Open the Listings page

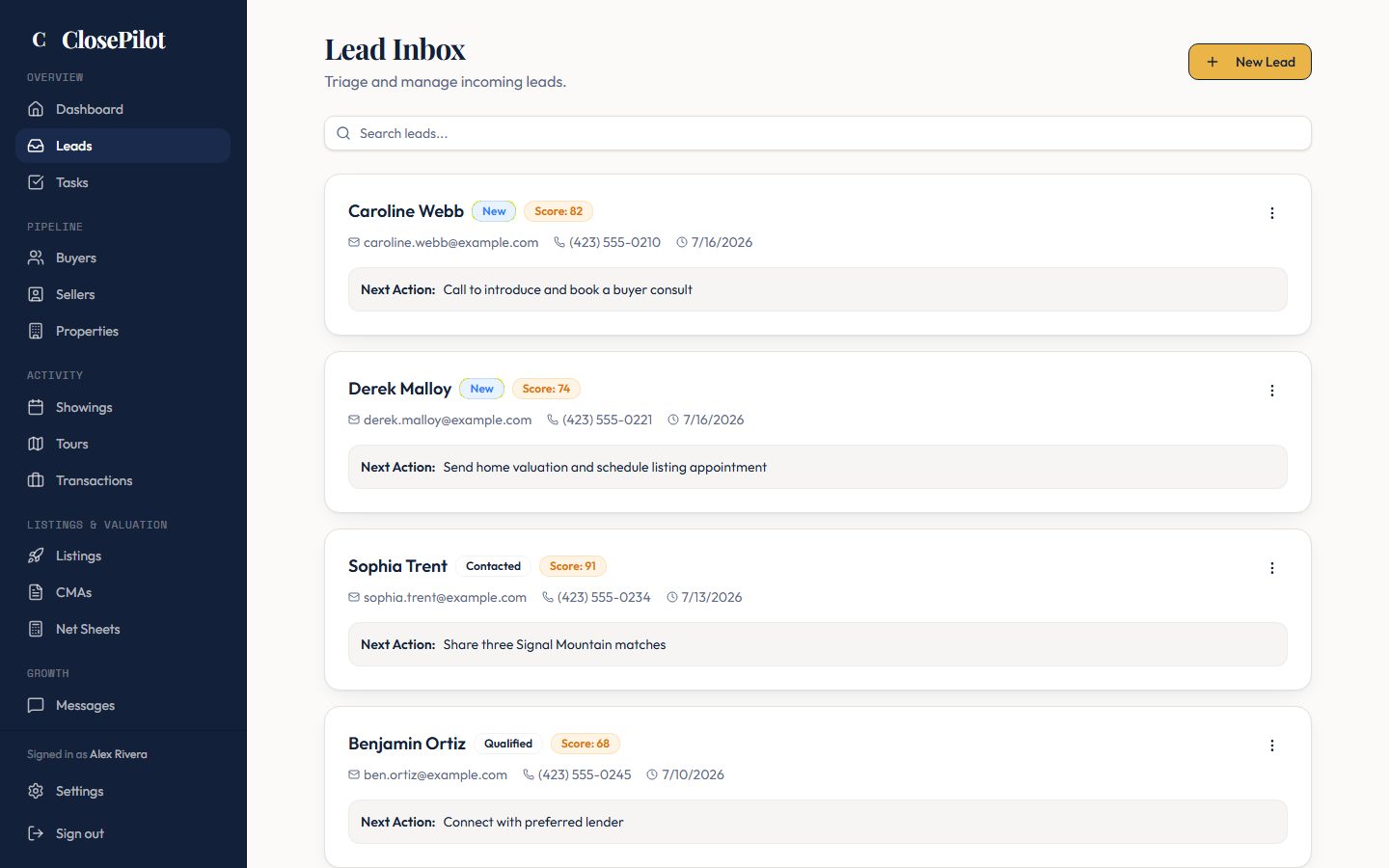[x=123, y=556]
